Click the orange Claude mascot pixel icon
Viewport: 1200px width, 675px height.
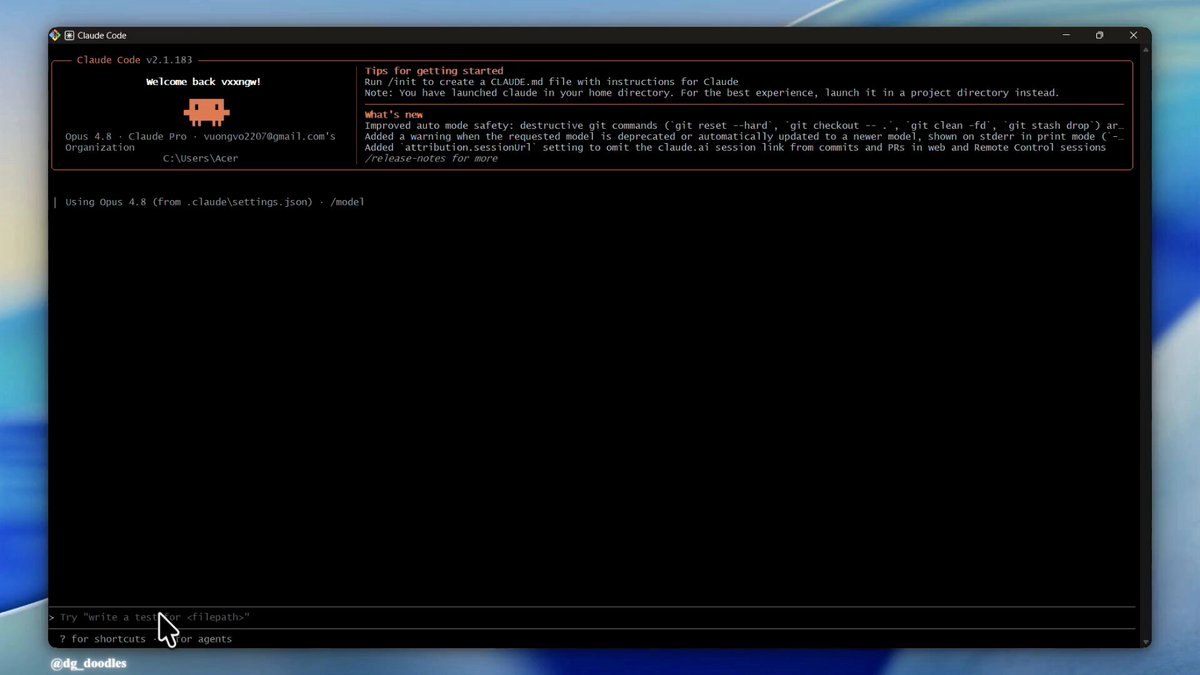[x=207, y=111]
